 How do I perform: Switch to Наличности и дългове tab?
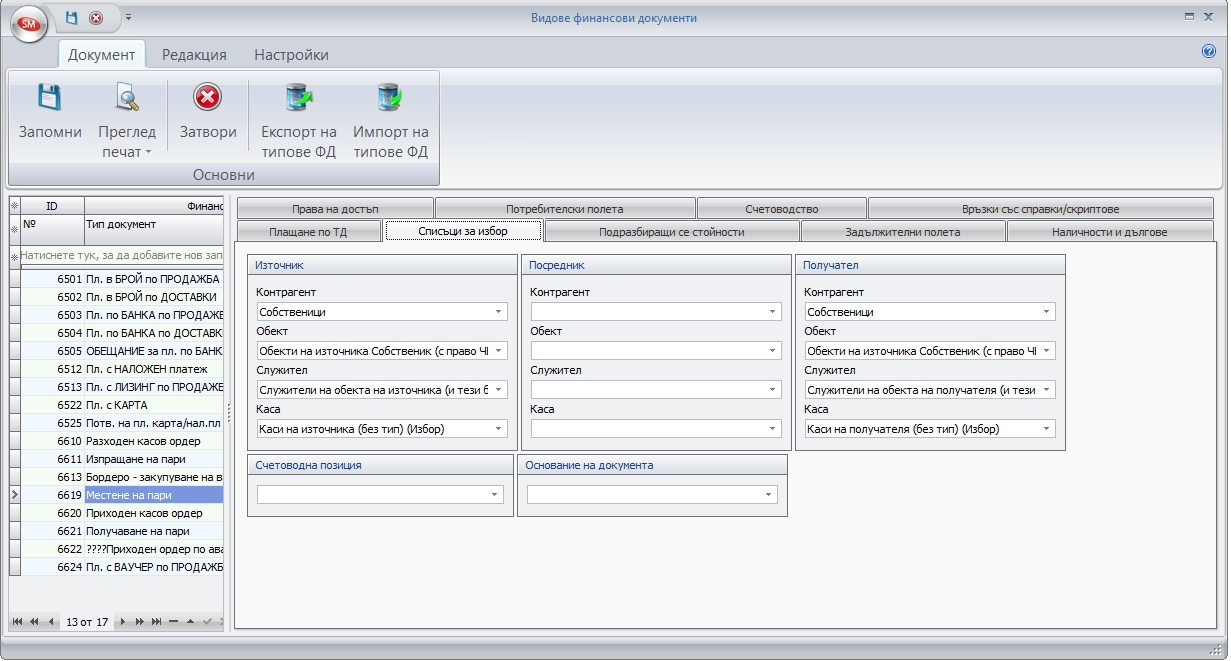[1110, 232]
